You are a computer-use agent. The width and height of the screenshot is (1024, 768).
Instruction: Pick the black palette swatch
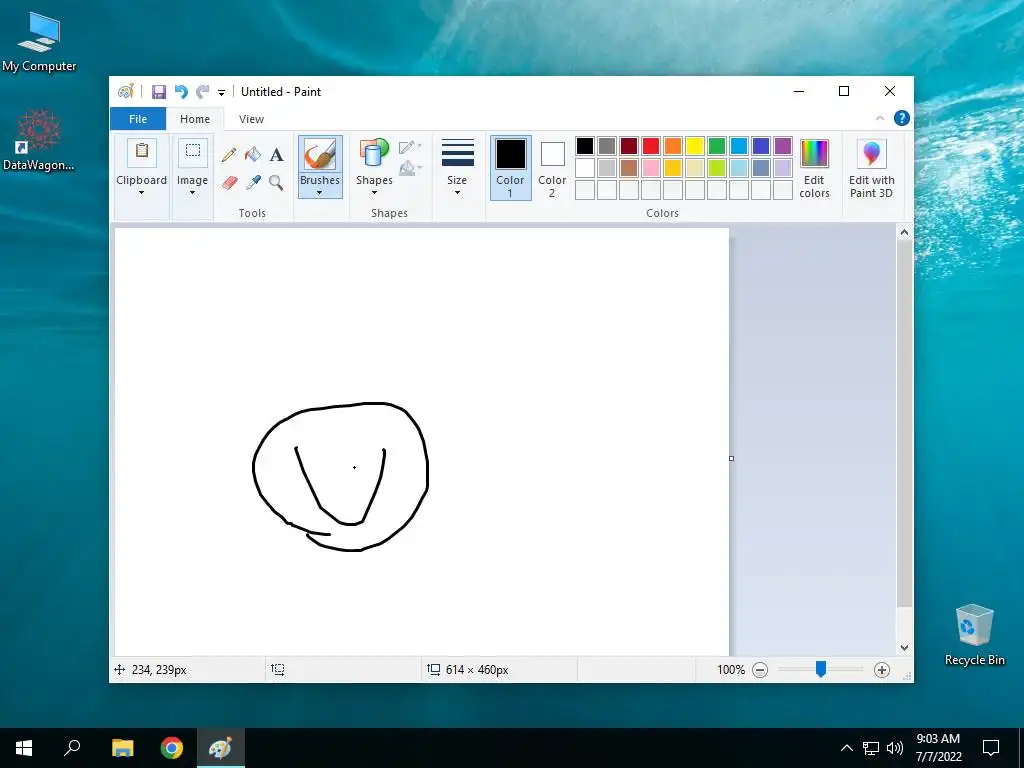point(585,146)
